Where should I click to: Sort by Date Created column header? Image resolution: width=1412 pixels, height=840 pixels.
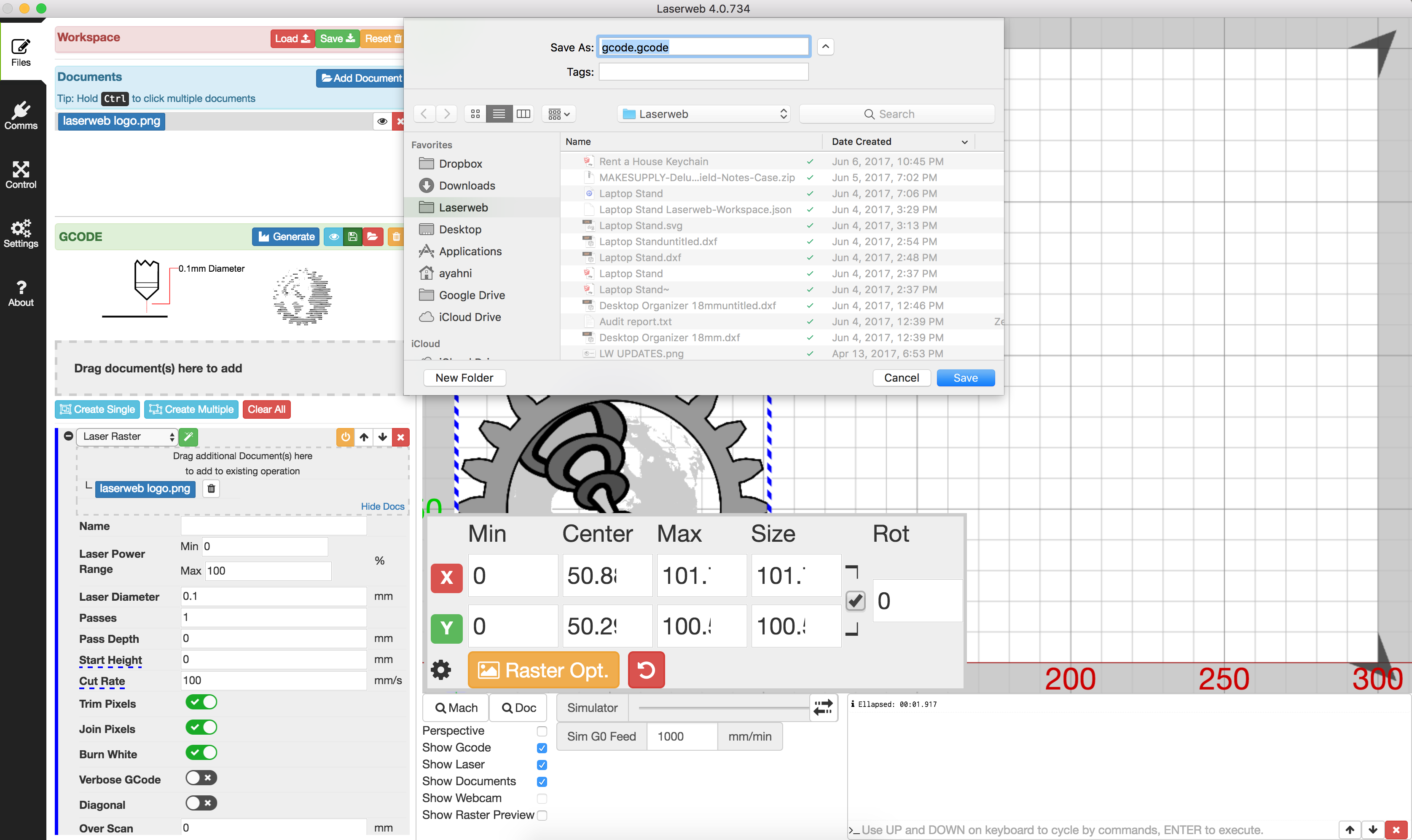(899, 142)
